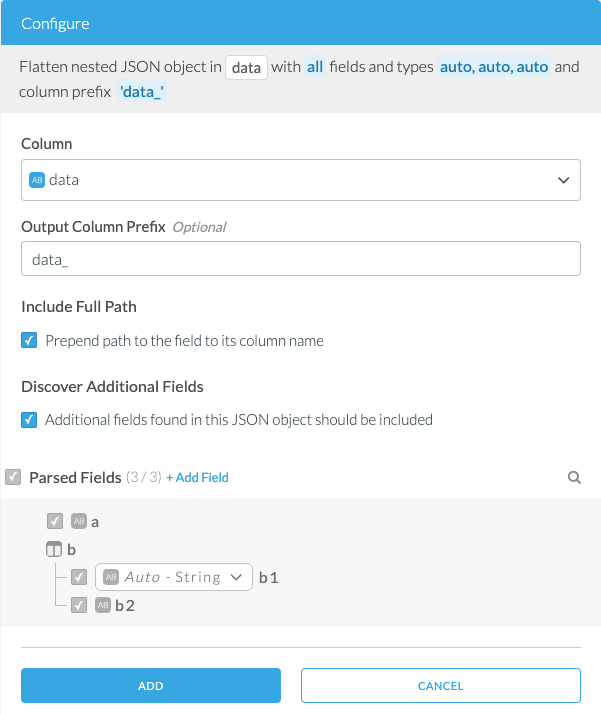The height and width of the screenshot is (714, 601).
Task: Toggle the Parsed Fields select-all checkbox
Action: [12, 478]
